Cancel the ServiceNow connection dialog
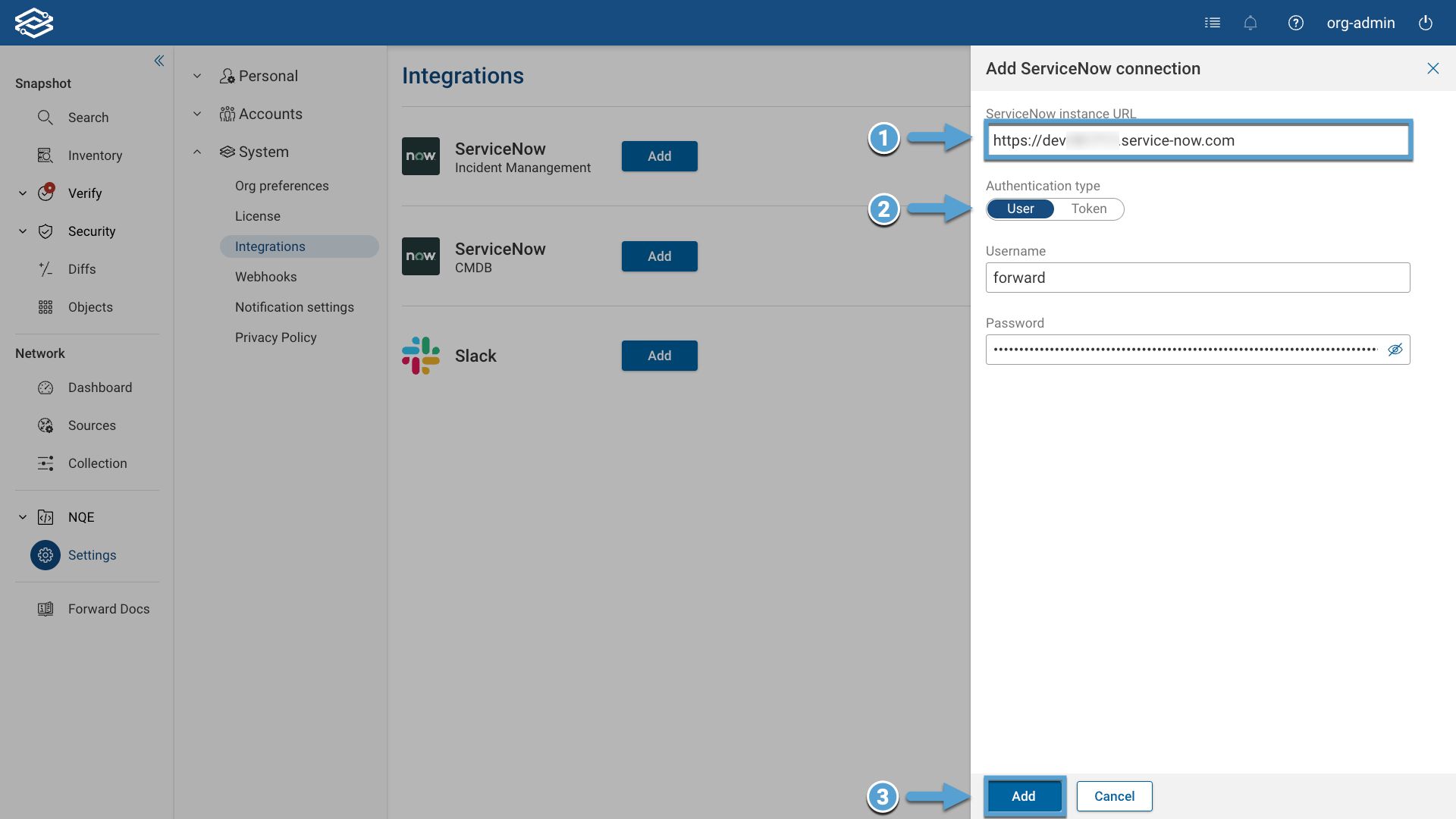 pyautogui.click(x=1113, y=796)
